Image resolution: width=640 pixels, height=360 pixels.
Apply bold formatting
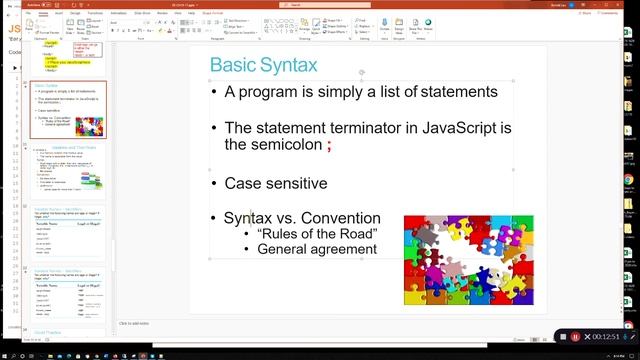click(x=113, y=31)
